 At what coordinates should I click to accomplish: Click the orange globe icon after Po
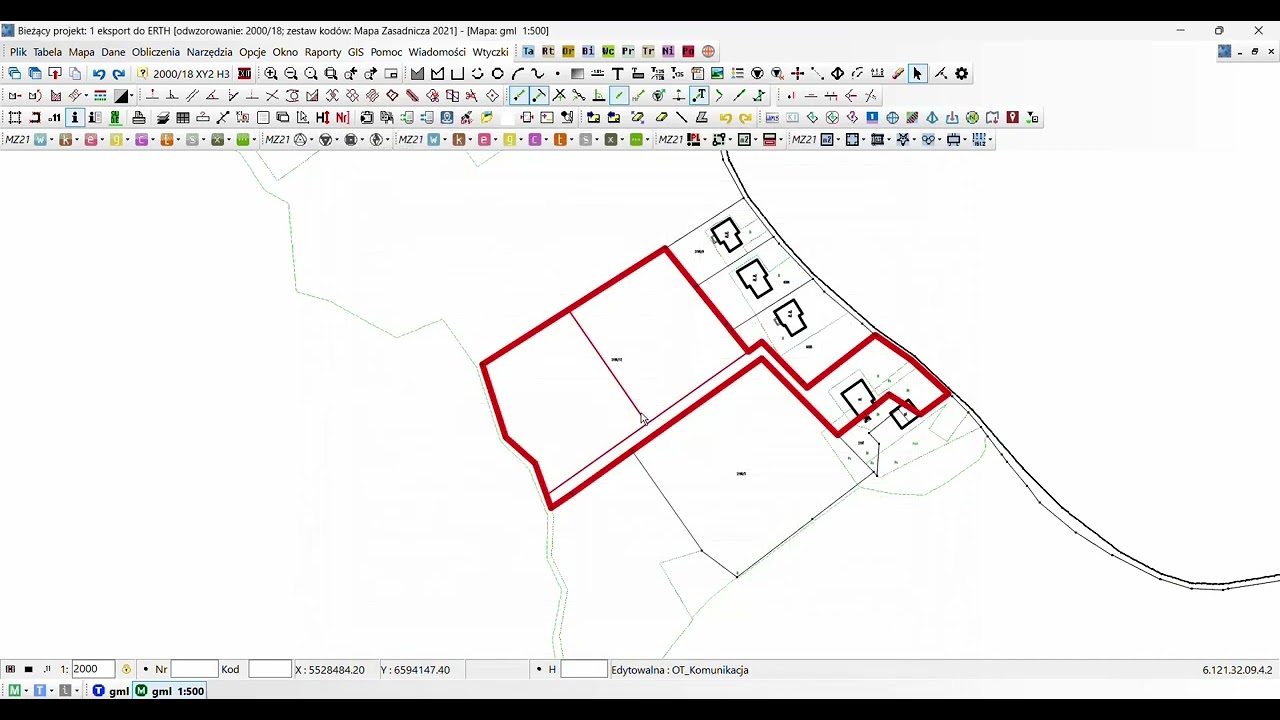[708, 51]
